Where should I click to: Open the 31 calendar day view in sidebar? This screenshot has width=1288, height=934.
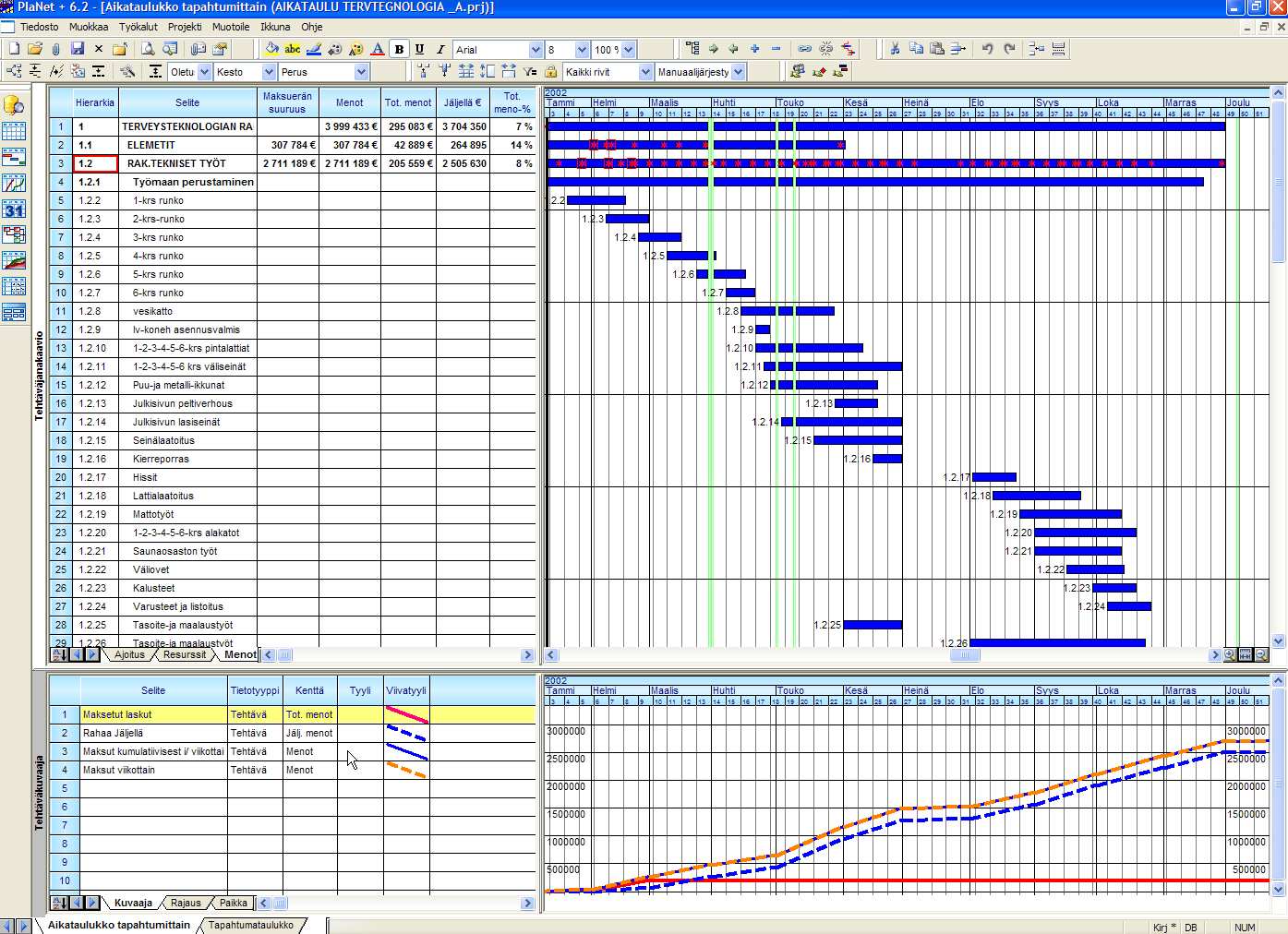coord(14,210)
